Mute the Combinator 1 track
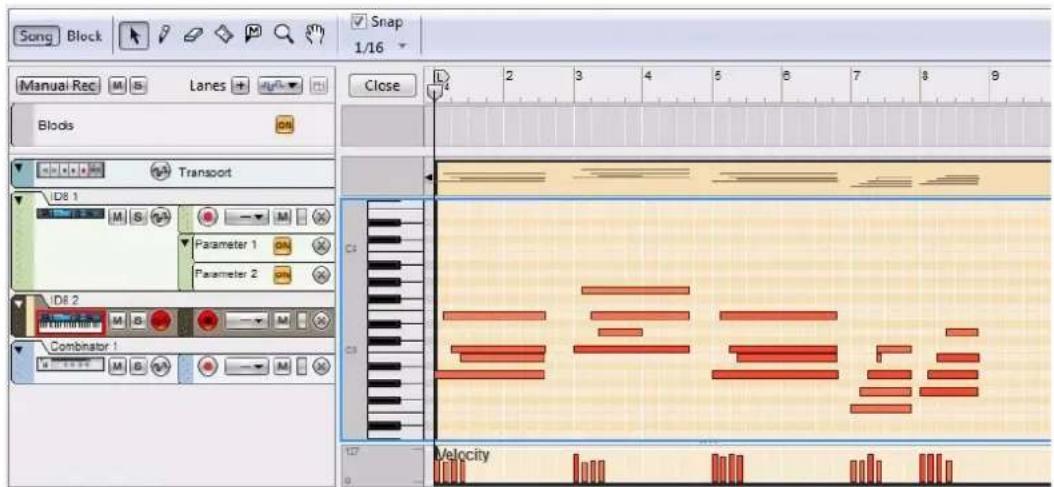The image size is (1054, 487). (116, 367)
